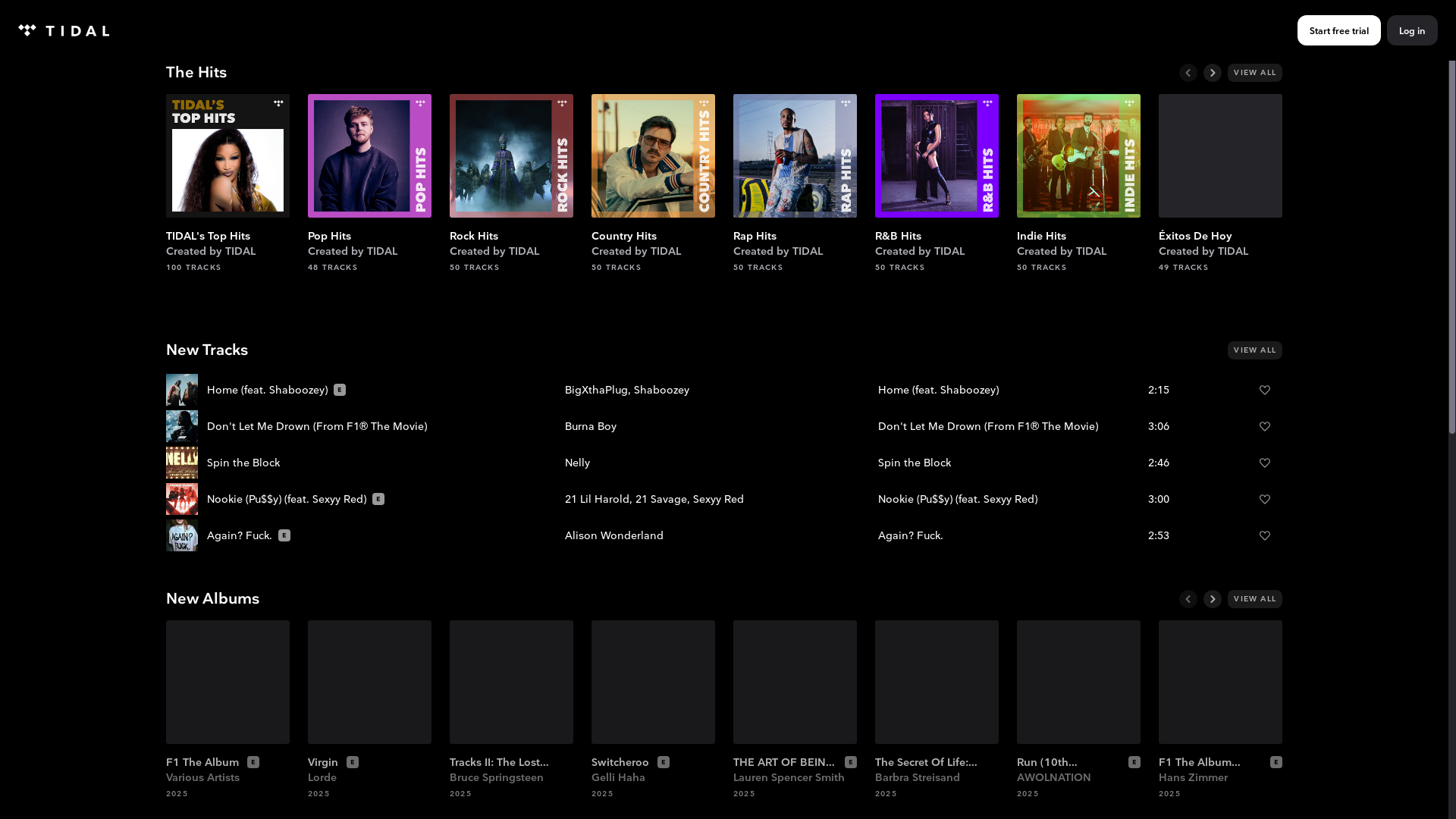Viewport: 1456px width, 819px height.
Task: Favorite the Spin the Block track
Action: coord(1265,463)
